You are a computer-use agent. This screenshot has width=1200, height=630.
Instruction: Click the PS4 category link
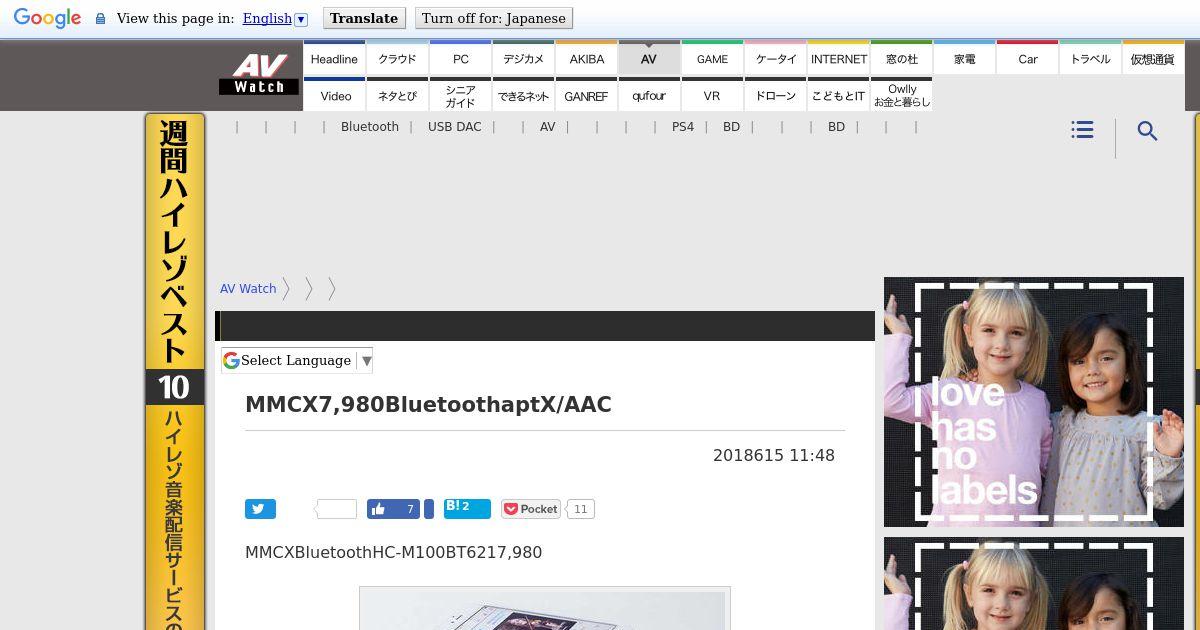tap(683, 127)
